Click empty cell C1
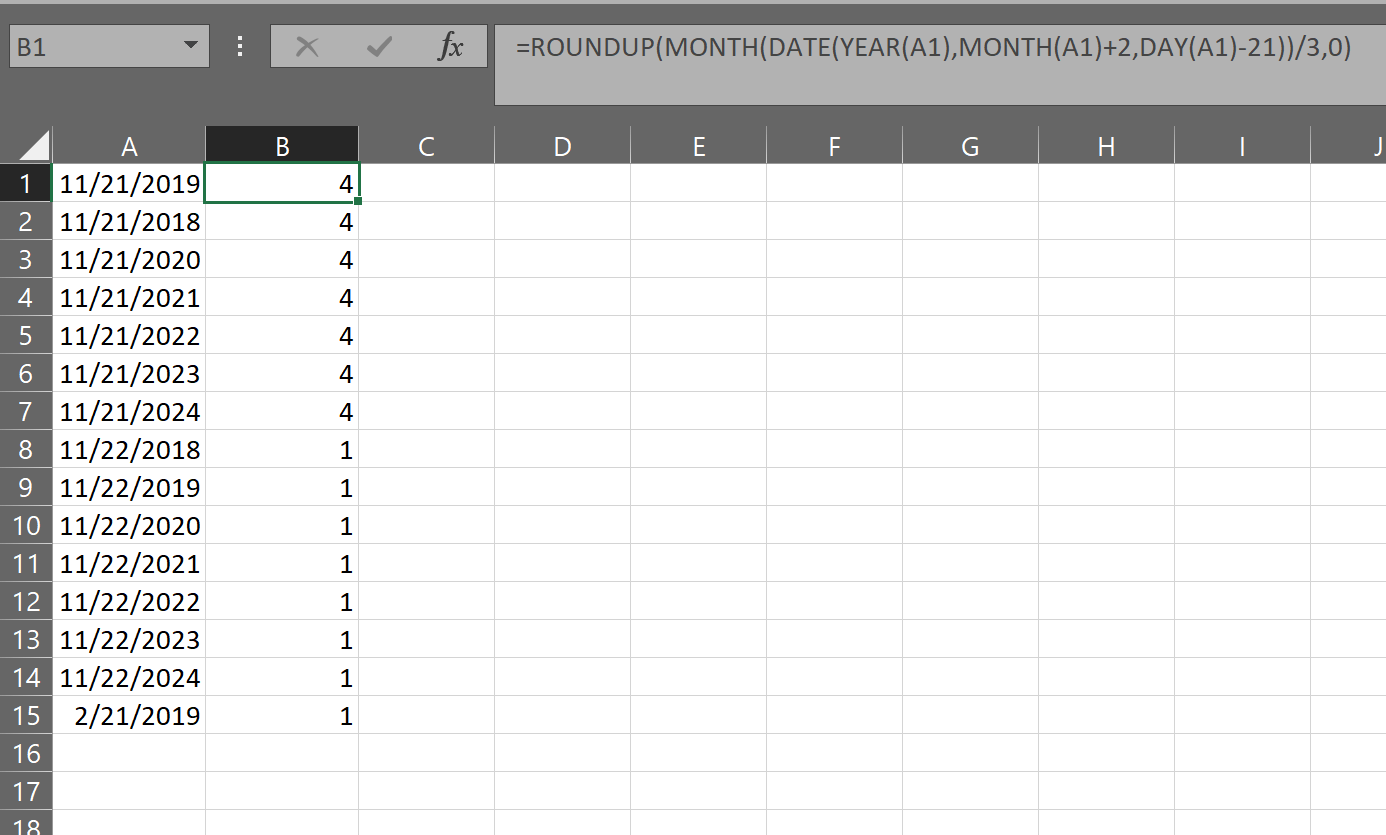Screen dimensions: 1386x835 [x=426, y=183]
